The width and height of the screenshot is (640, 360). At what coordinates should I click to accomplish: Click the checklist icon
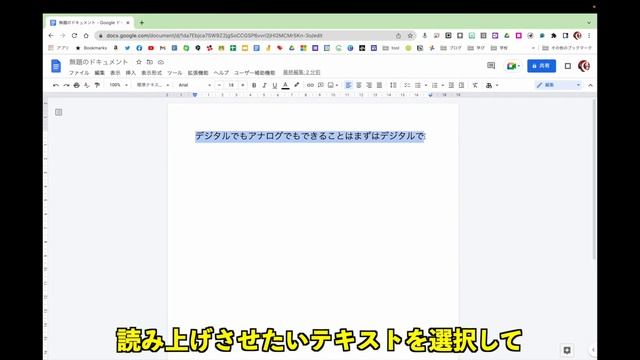[407, 85]
